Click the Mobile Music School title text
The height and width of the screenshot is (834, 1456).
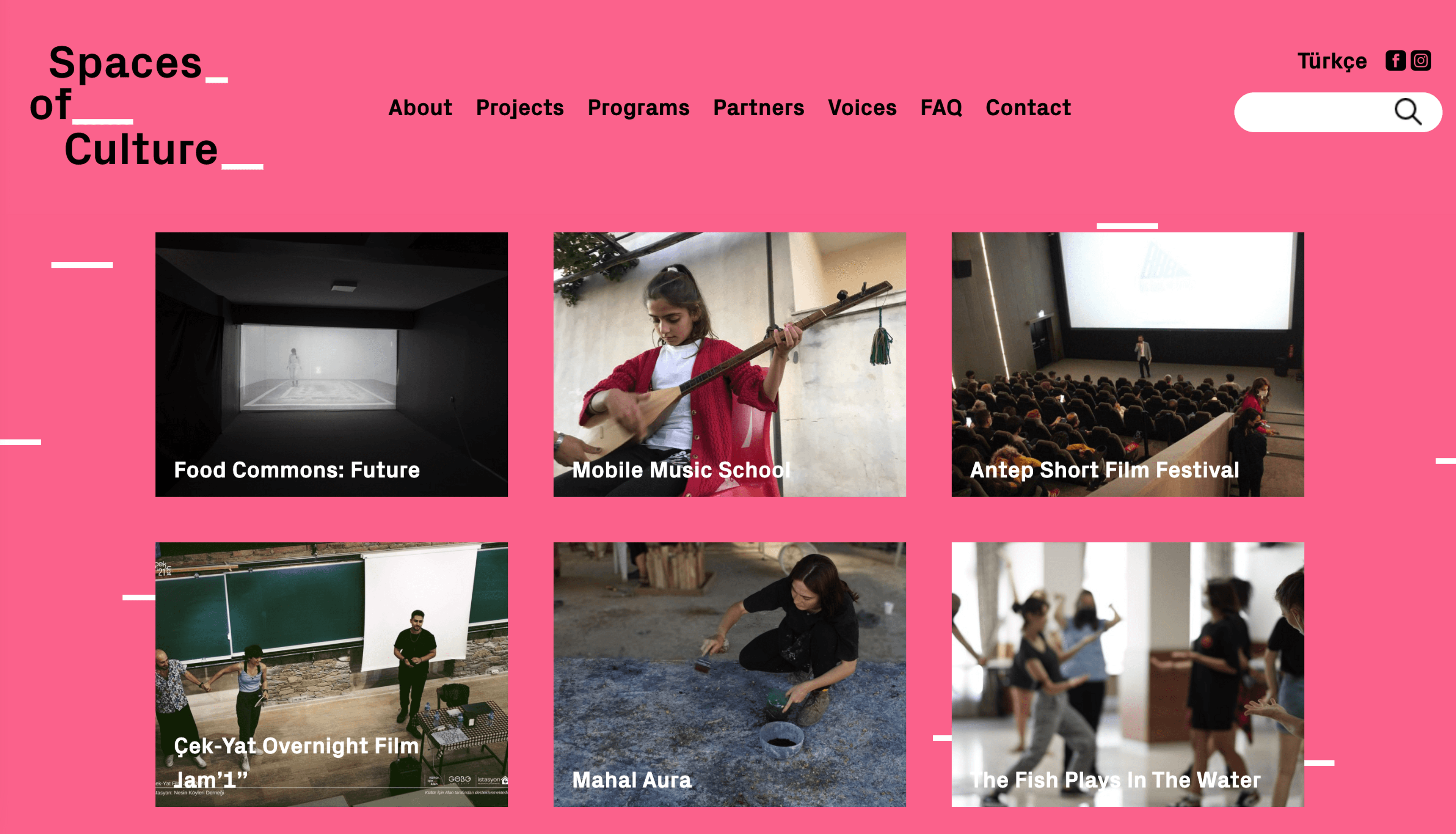(x=681, y=470)
